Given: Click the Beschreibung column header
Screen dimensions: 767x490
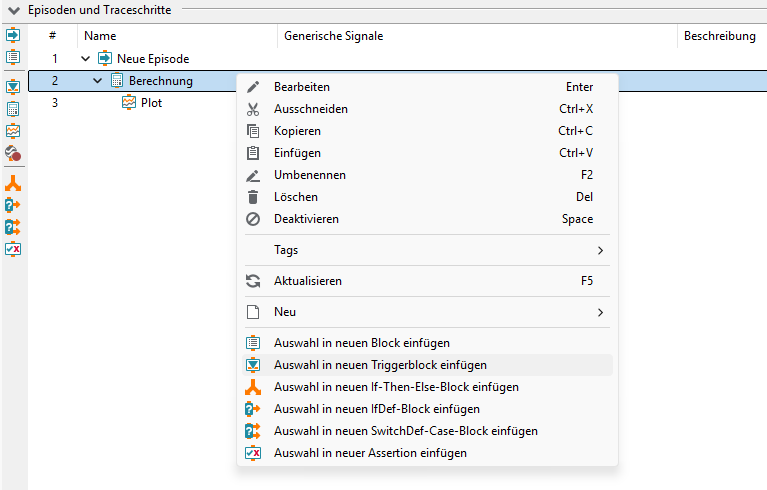Looking at the screenshot, I should [722, 36].
